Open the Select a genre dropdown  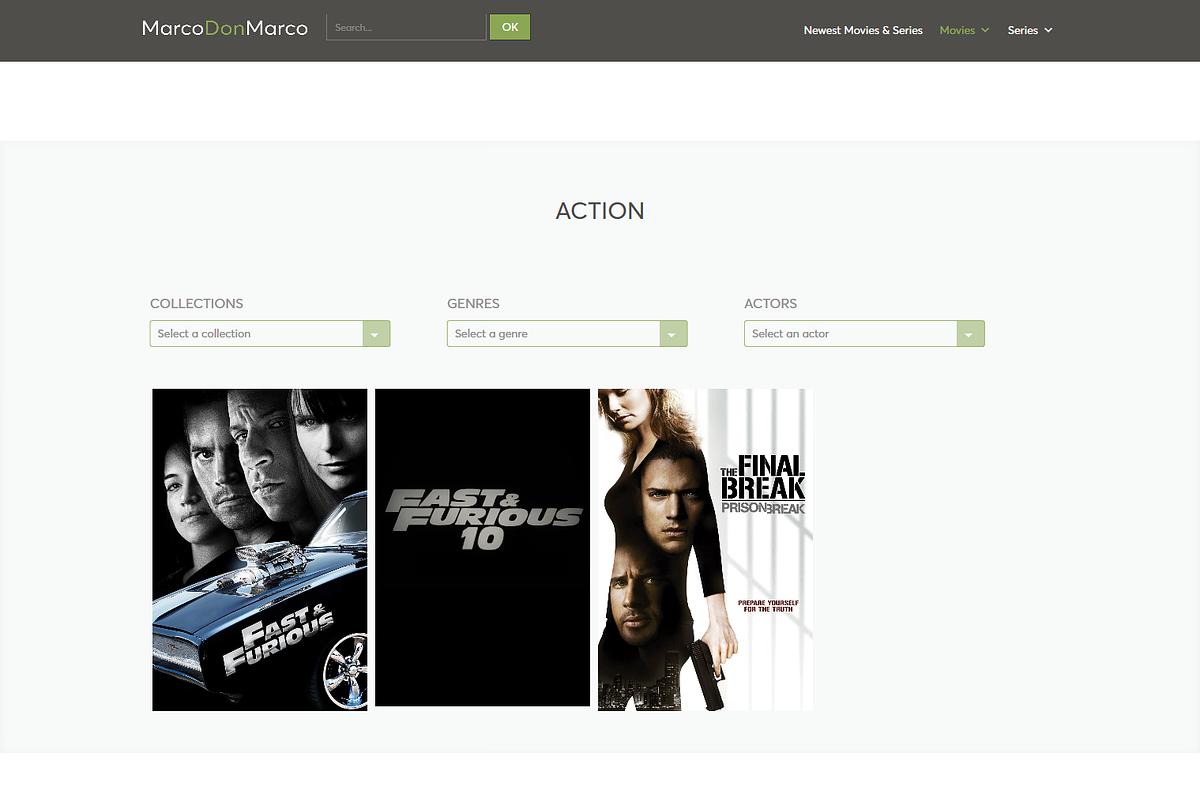coord(567,334)
